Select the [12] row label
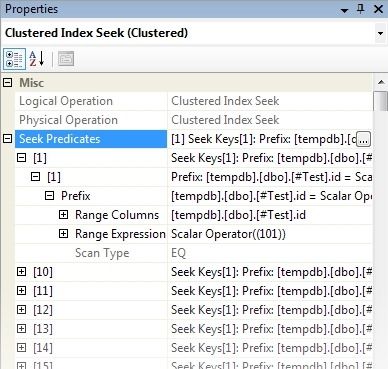The image size is (388, 369). (x=43, y=310)
